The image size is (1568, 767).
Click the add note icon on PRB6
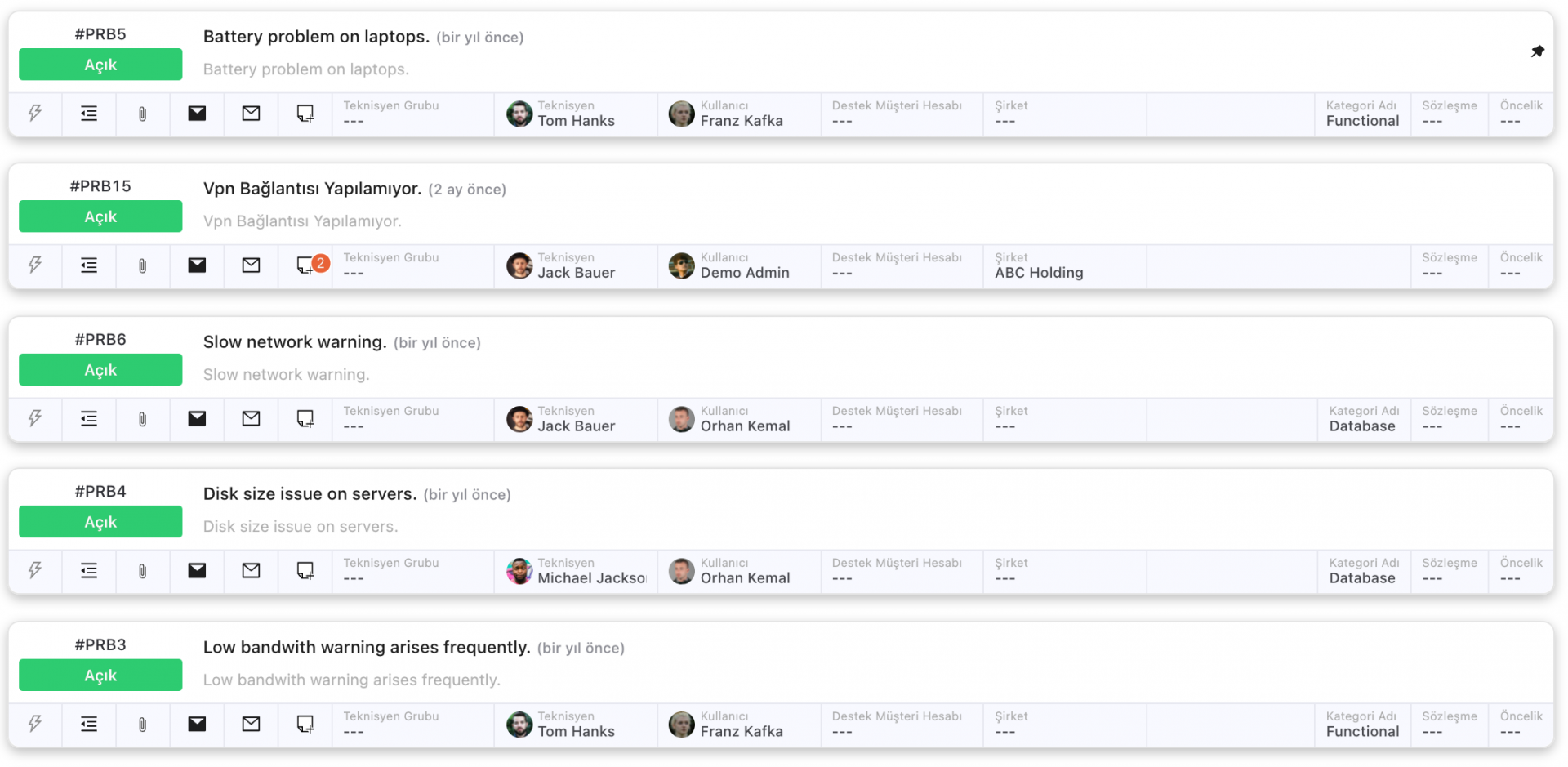305,419
